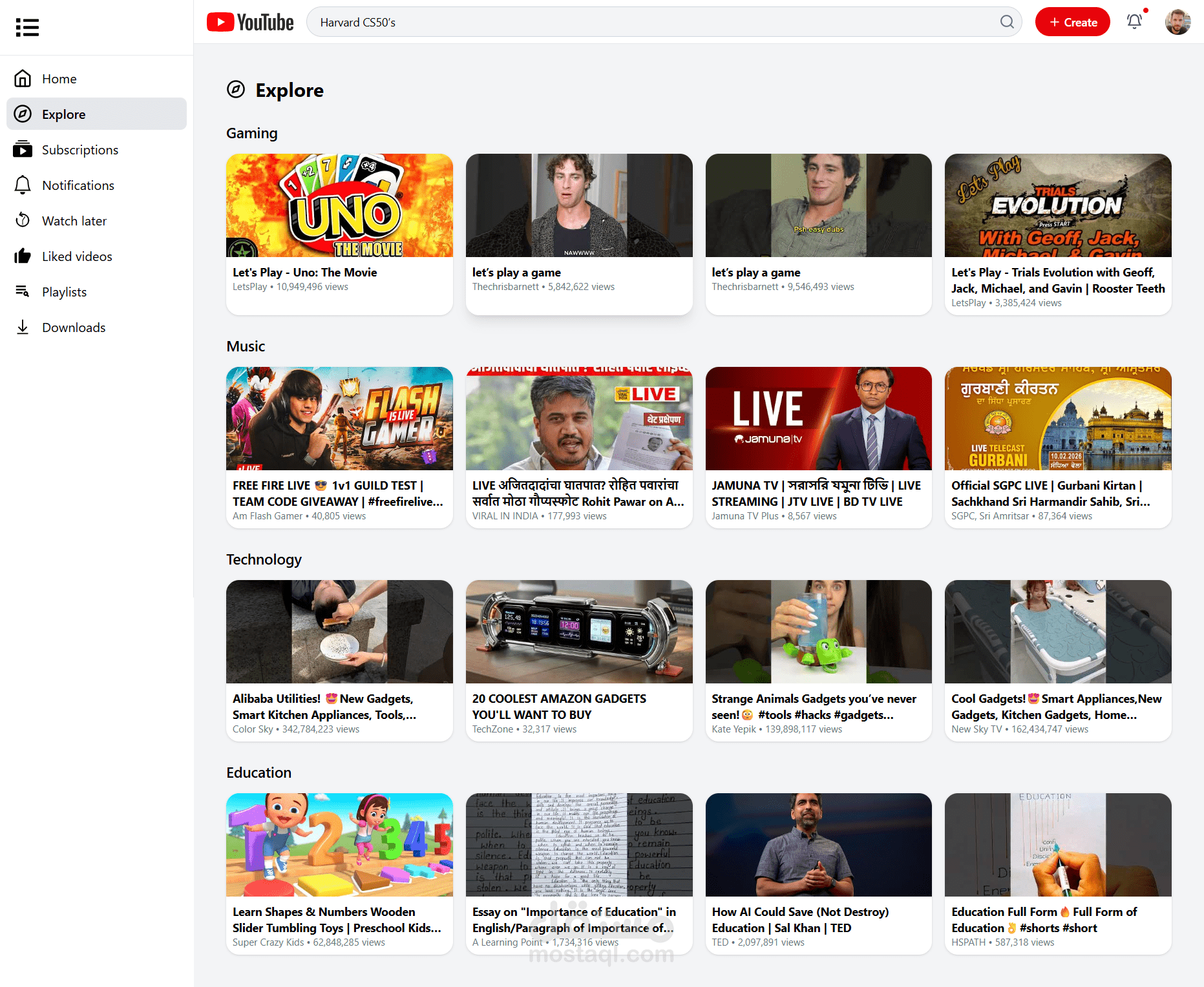Click the Playlists icon
1204x987 pixels.
click(x=23, y=292)
